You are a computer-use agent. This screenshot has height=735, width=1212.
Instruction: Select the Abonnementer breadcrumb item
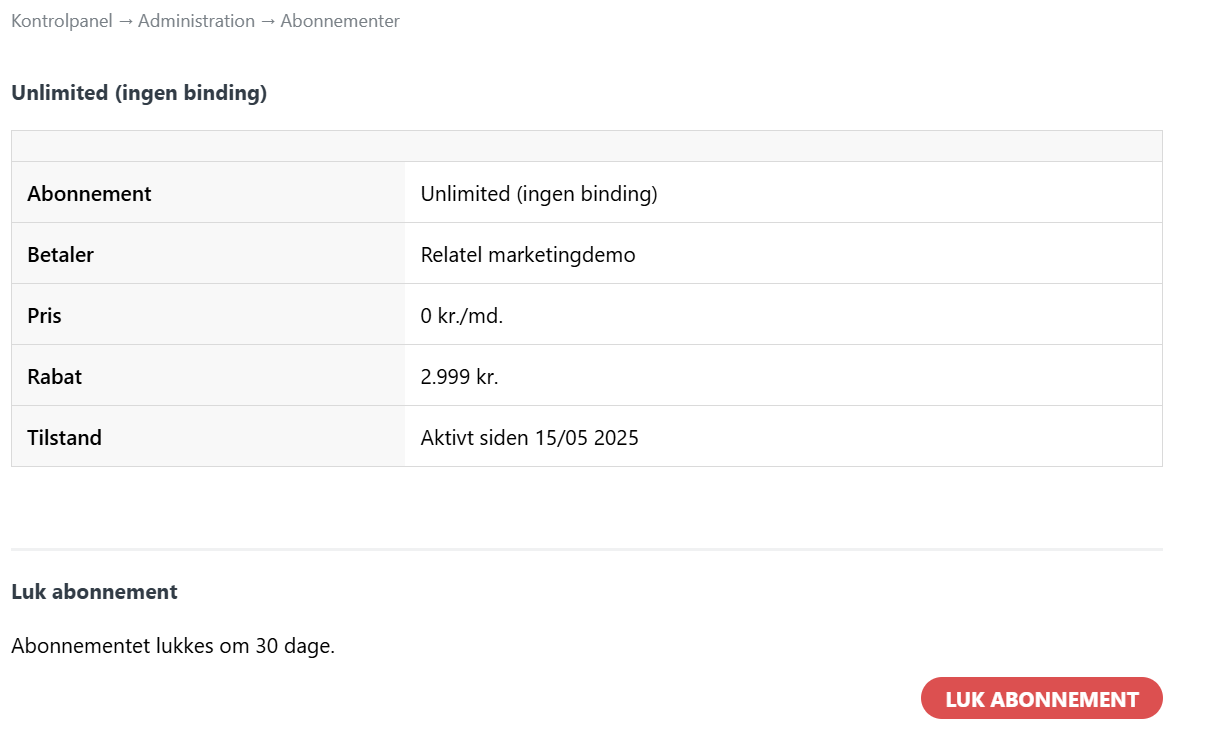coord(340,21)
